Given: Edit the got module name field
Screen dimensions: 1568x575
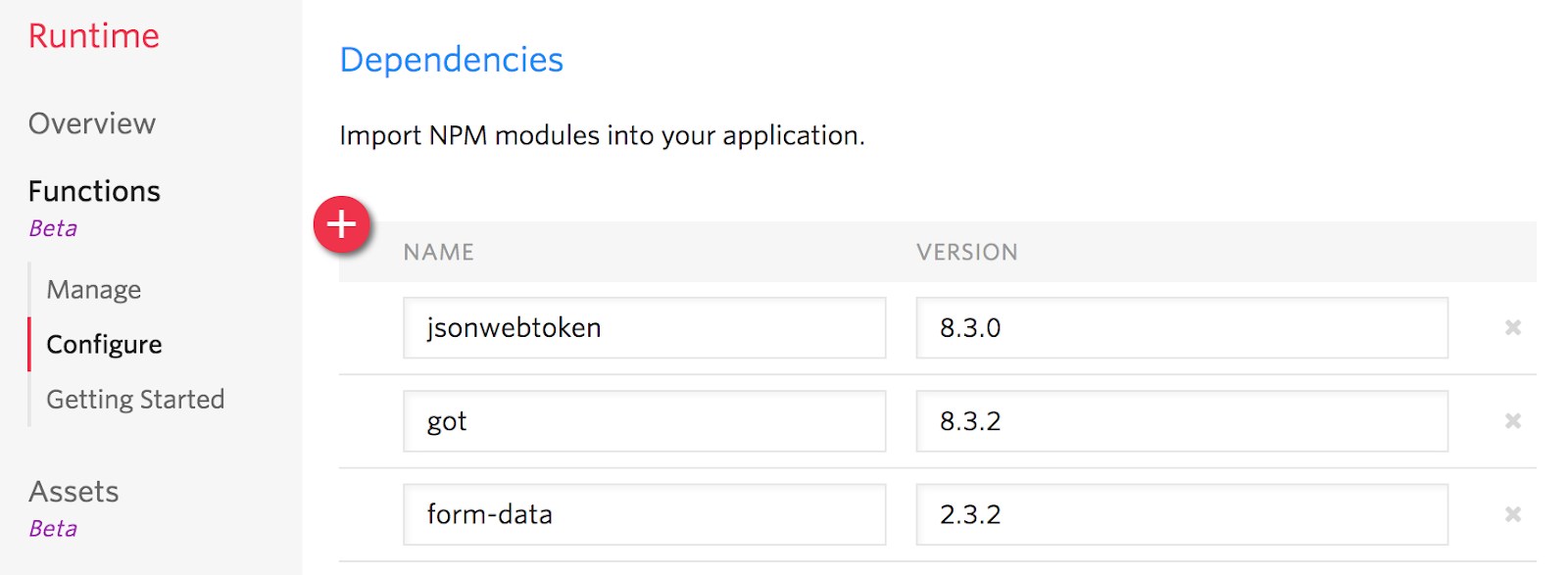Looking at the screenshot, I should pyautogui.click(x=645, y=421).
